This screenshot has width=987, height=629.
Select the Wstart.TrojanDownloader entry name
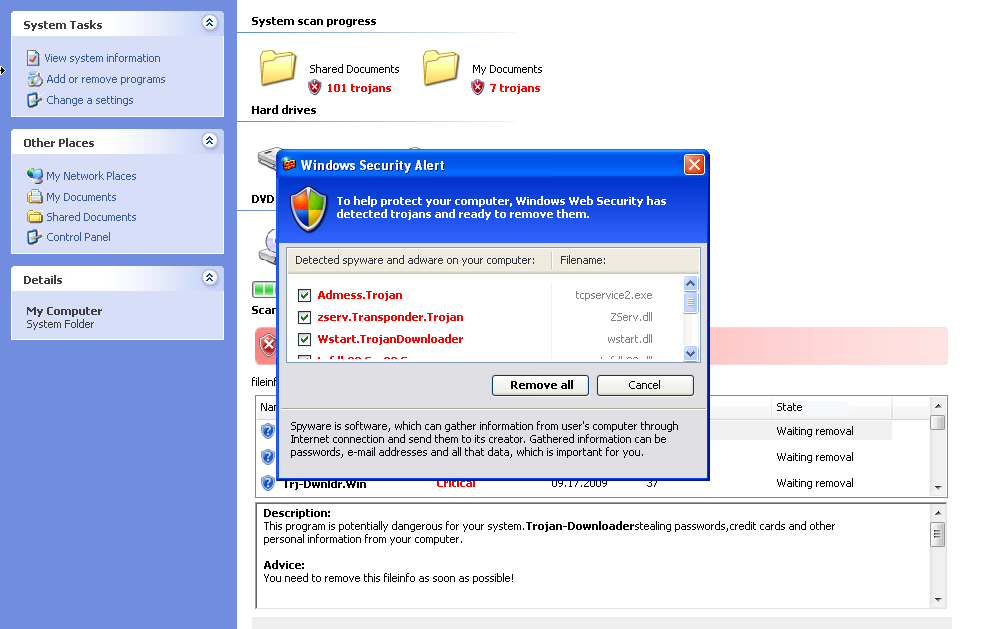click(x=390, y=339)
